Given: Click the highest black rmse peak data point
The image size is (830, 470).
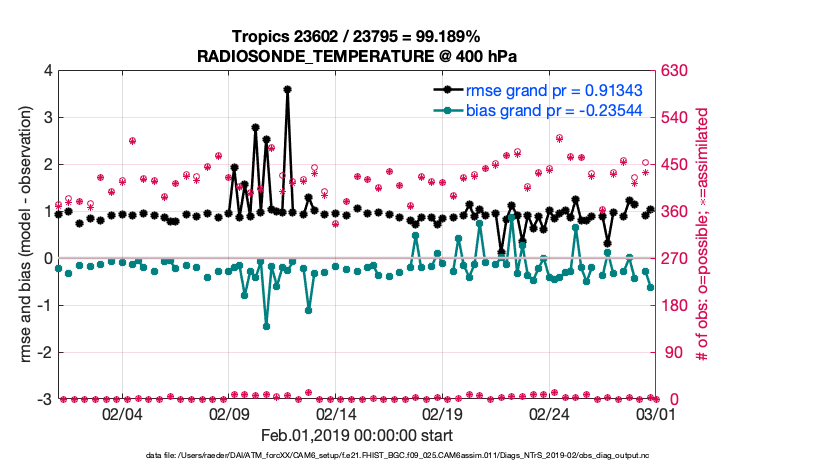Looking at the screenshot, I should (288, 89).
